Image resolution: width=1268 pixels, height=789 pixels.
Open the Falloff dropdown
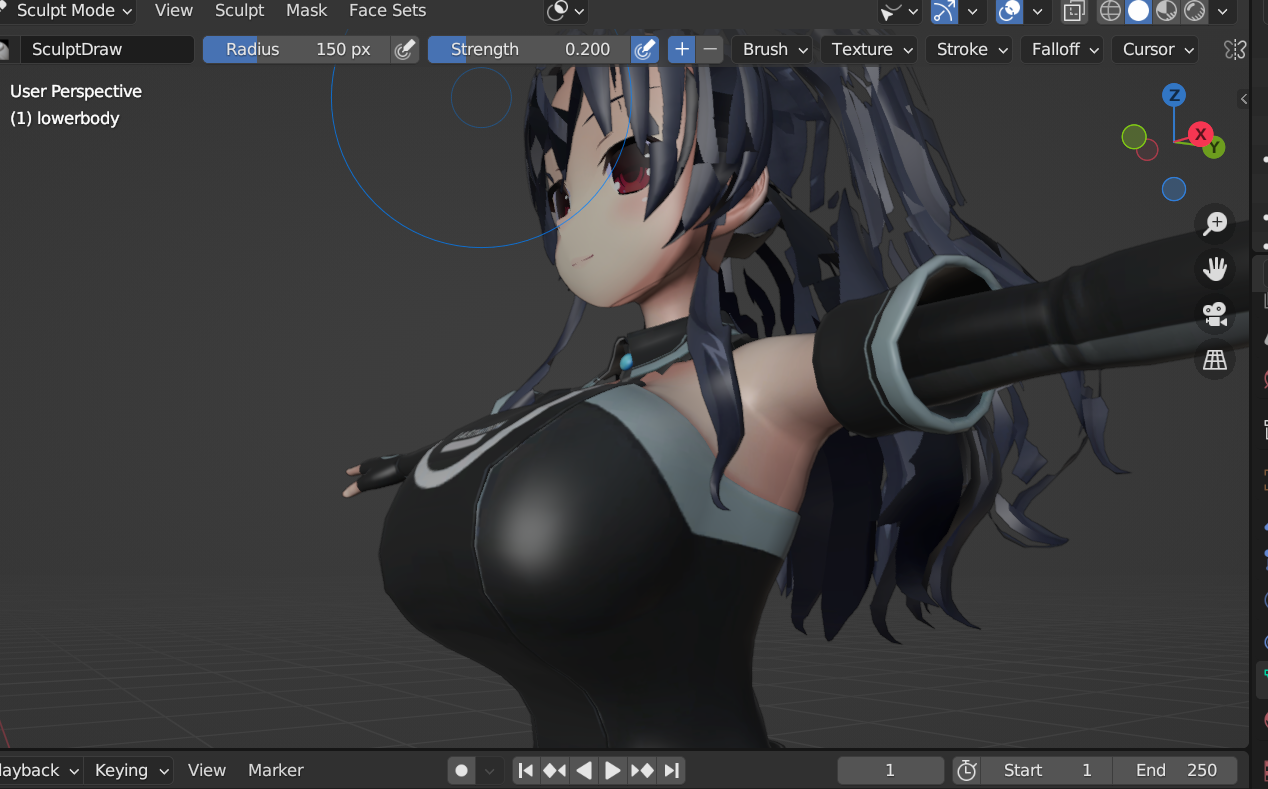click(1061, 49)
